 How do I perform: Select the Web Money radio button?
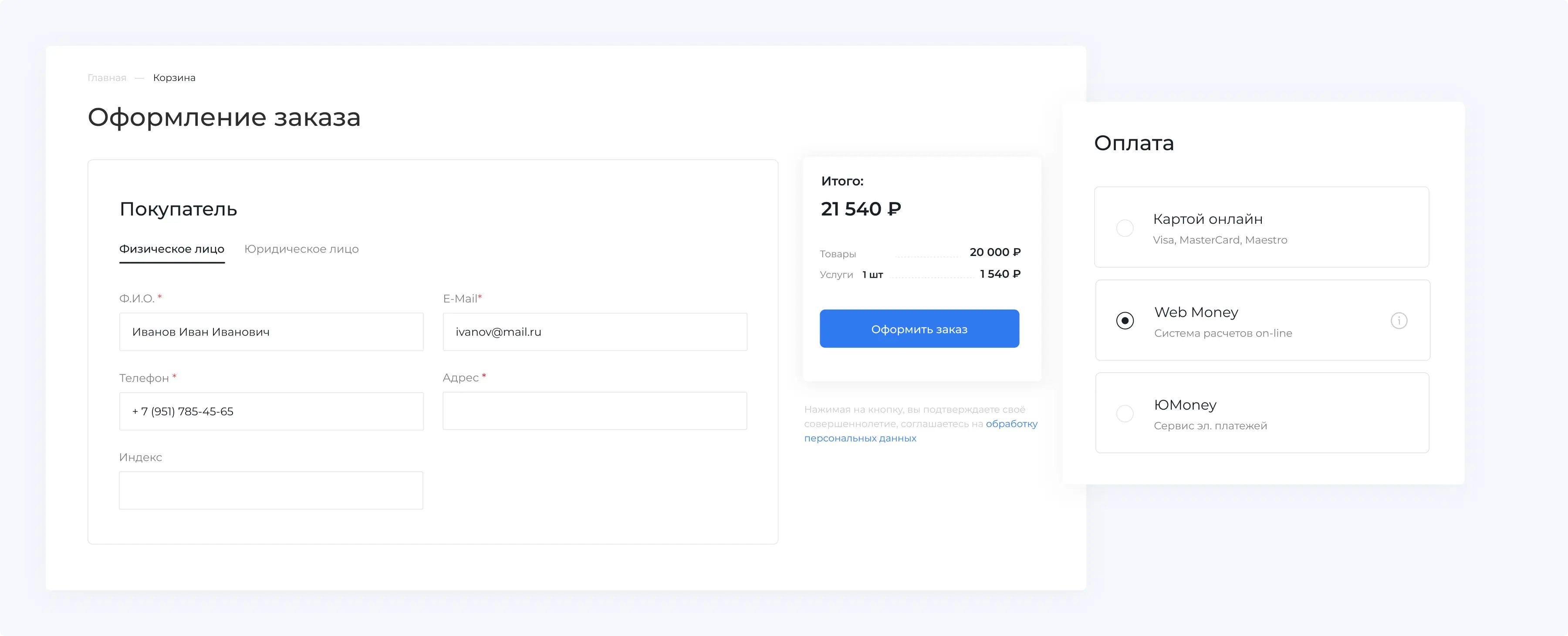[1124, 321]
